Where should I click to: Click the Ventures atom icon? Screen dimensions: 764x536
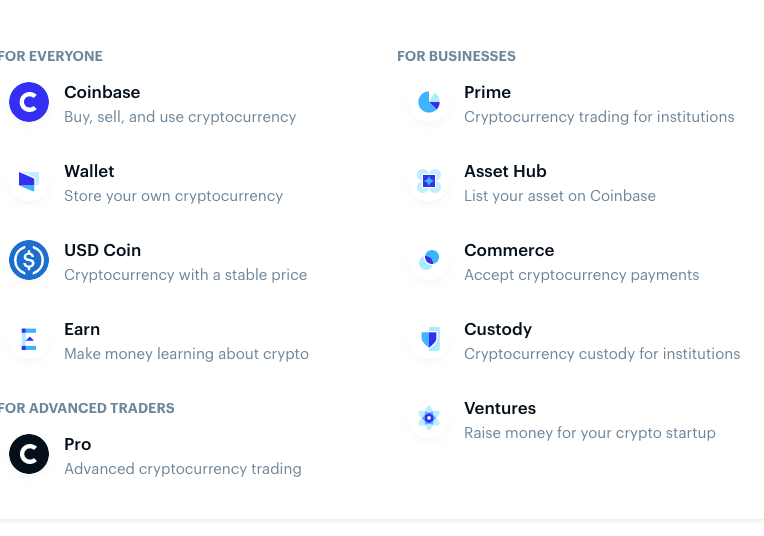(429, 418)
